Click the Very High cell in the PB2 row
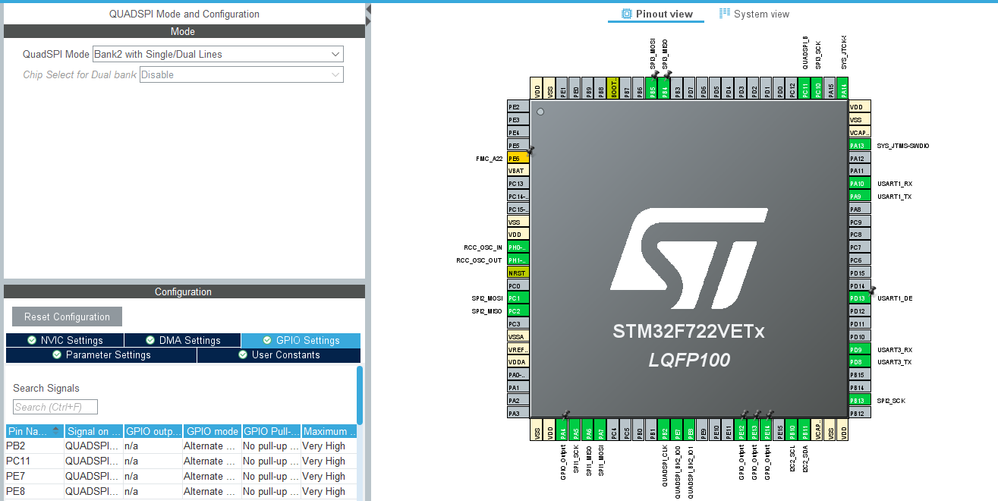998x501 pixels. [328, 446]
